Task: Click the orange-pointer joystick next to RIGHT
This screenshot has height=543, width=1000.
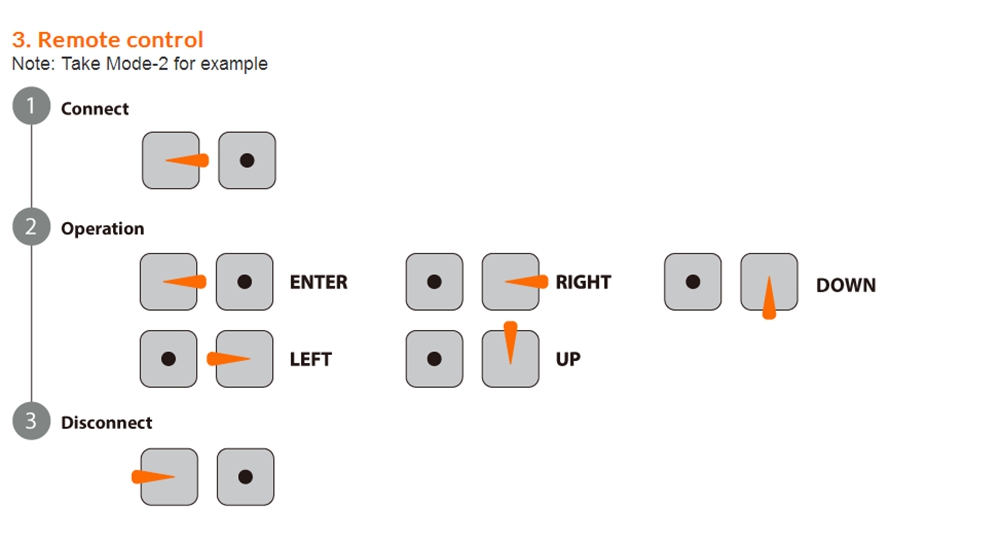Action: click(x=511, y=281)
